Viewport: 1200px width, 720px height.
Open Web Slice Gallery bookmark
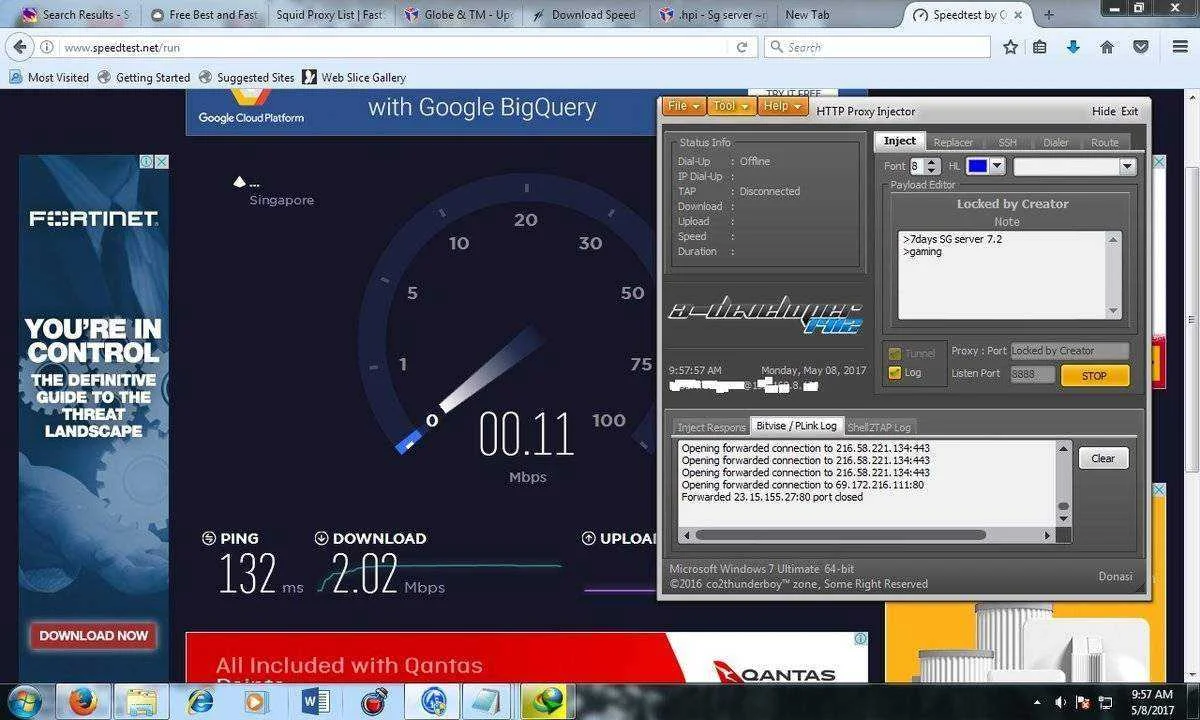click(x=354, y=77)
